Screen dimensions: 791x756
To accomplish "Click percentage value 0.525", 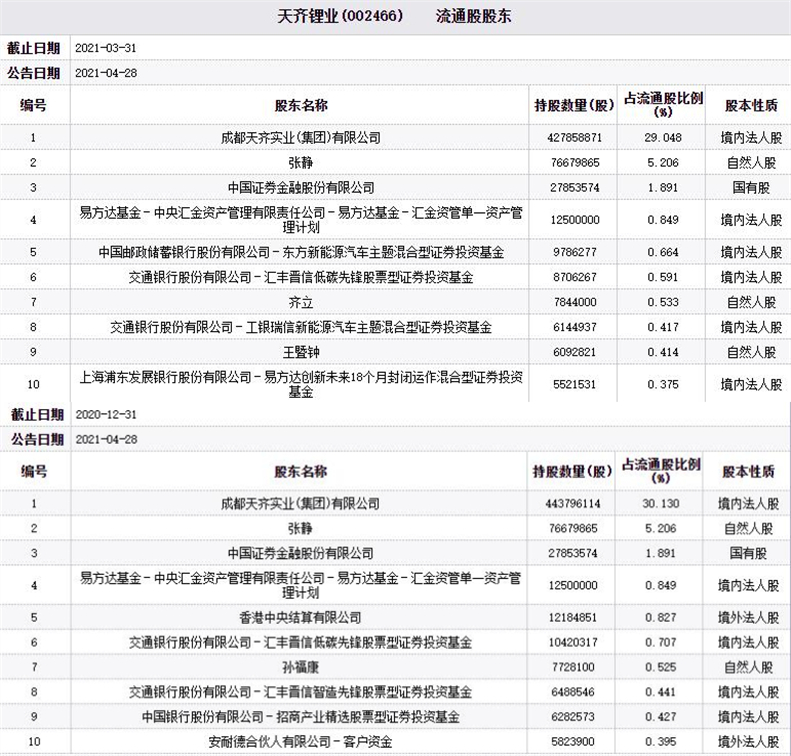I will point(661,667).
